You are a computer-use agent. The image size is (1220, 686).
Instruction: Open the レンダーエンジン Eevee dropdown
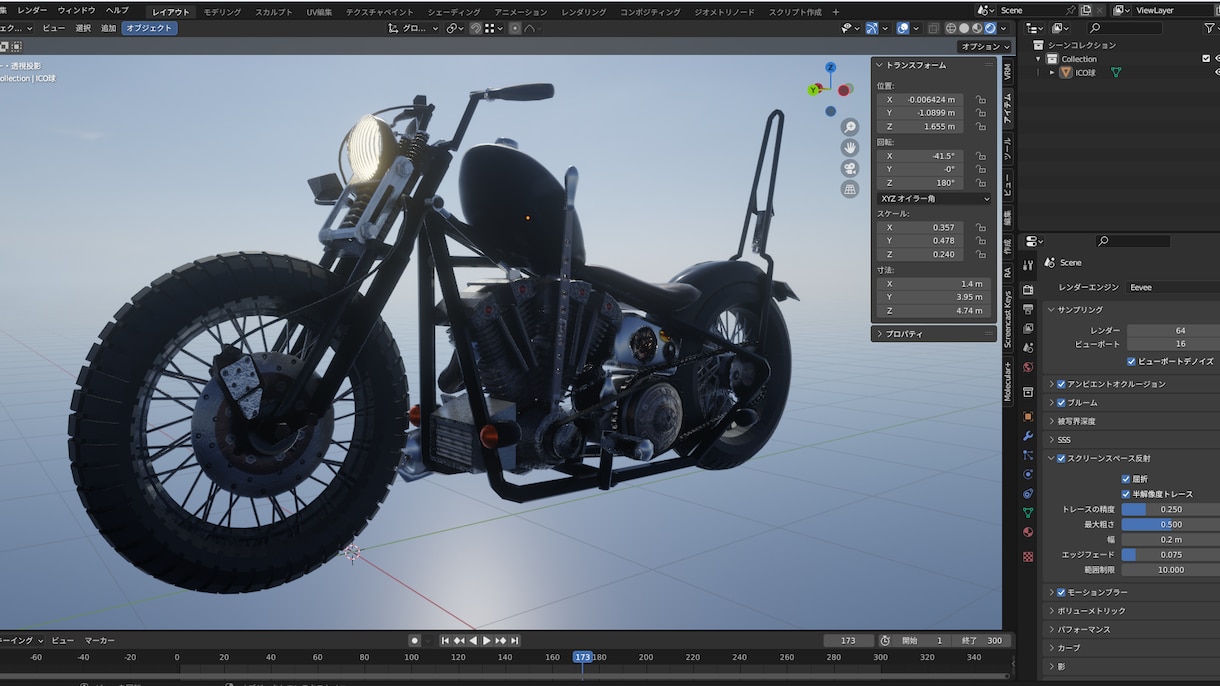coord(1173,287)
